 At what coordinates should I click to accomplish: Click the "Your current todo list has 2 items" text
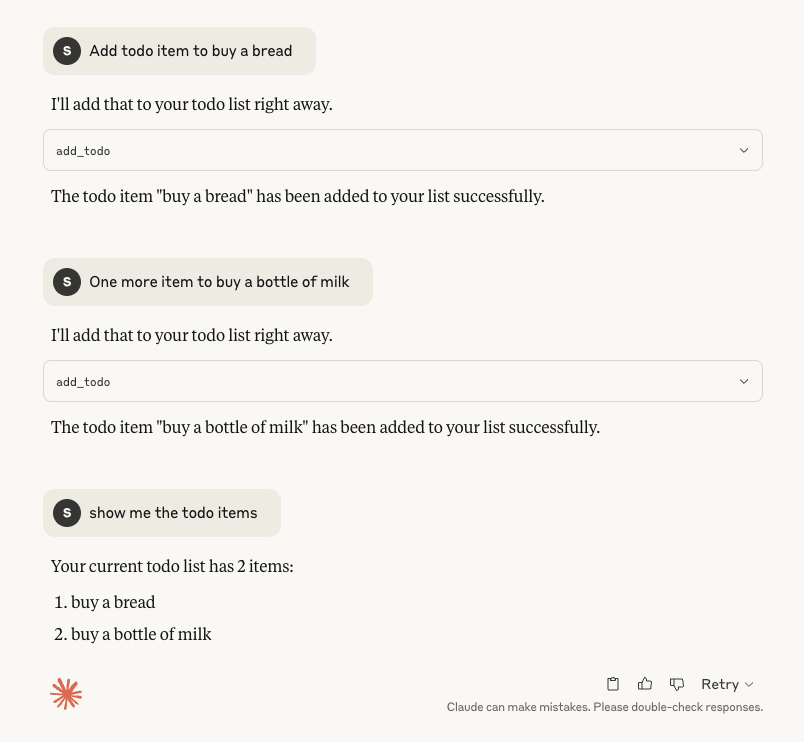point(172,567)
